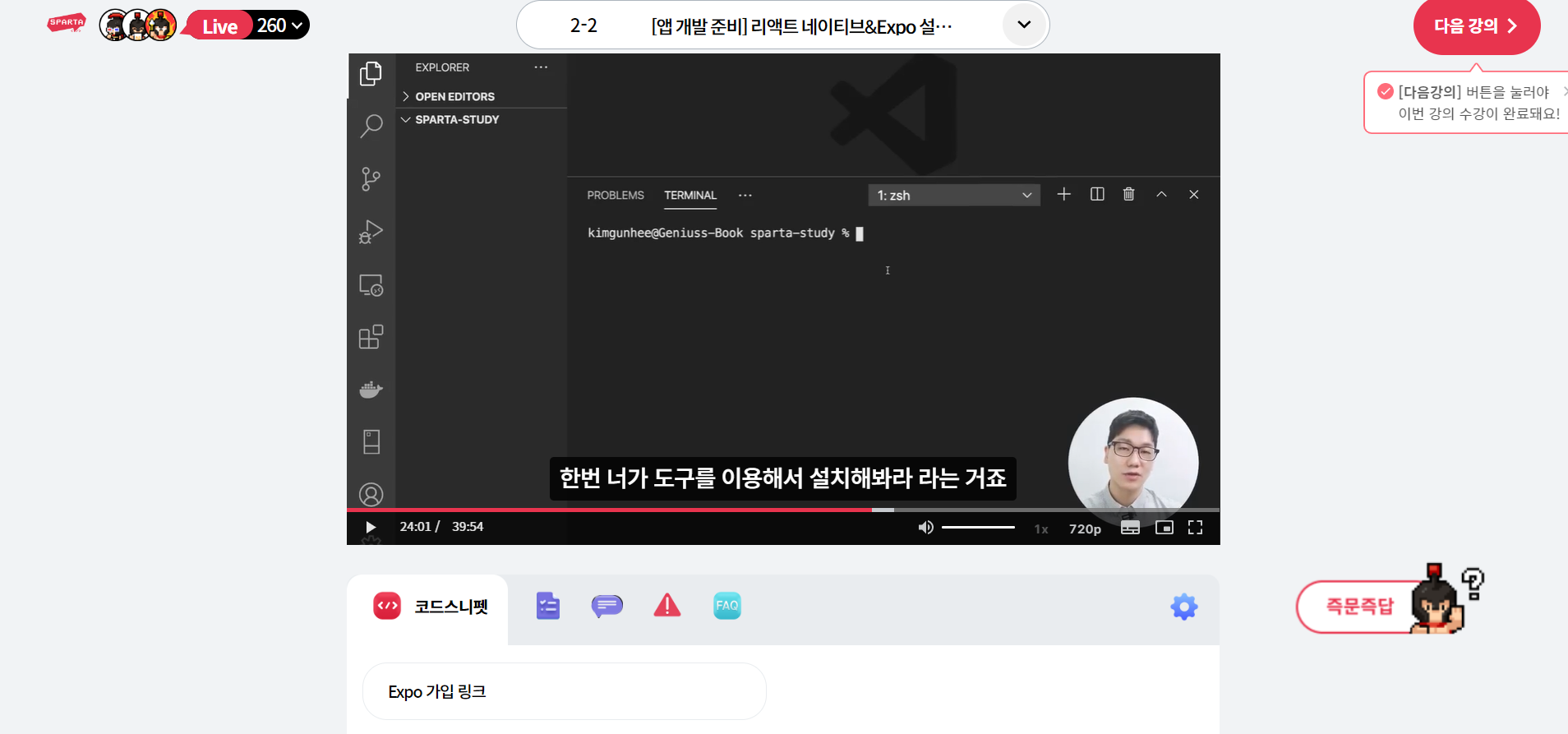Click the terminal prompt line

725,233
